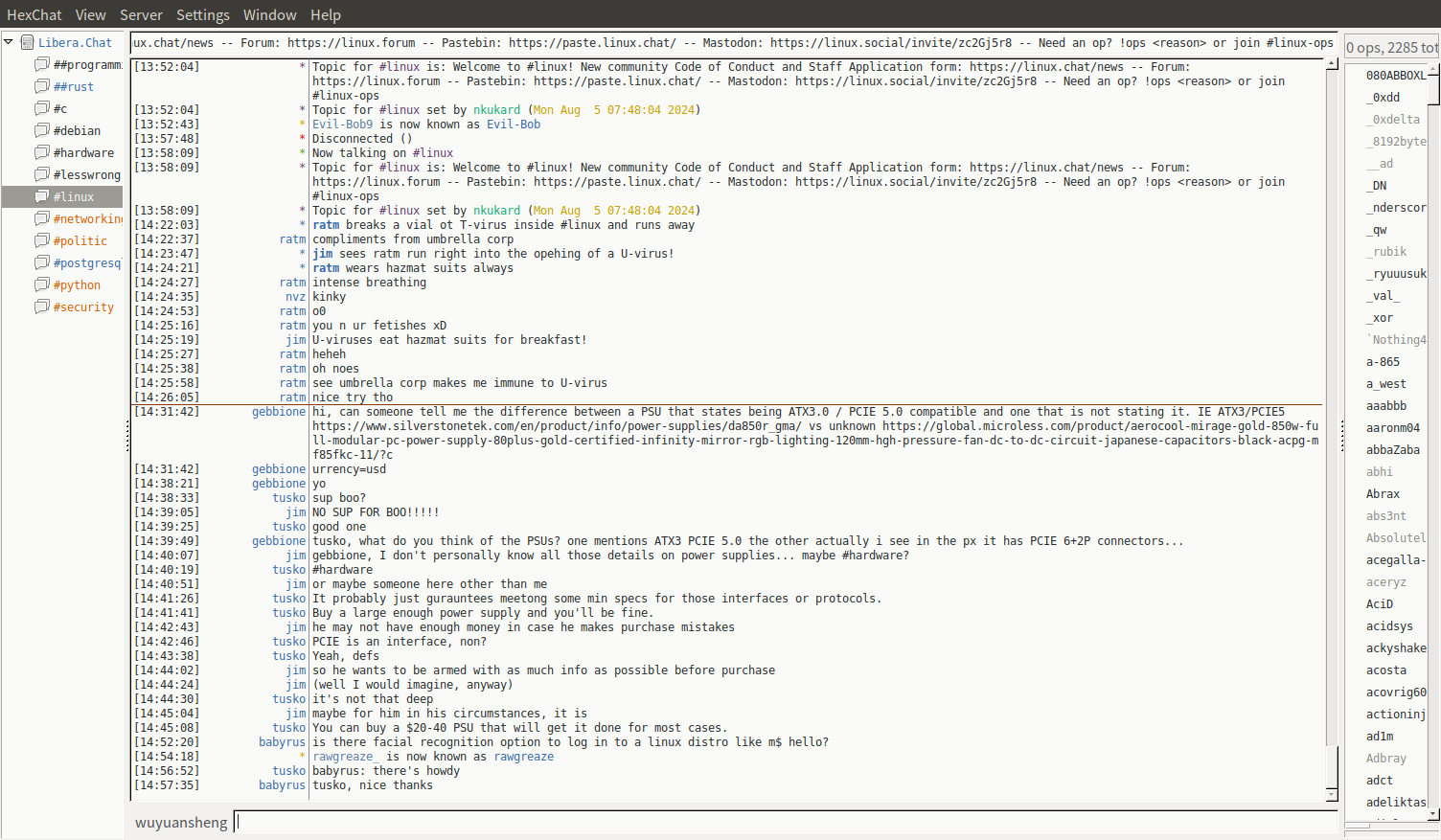Open the Server menu
The width and height of the screenshot is (1441, 840).
pyautogui.click(x=141, y=15)
